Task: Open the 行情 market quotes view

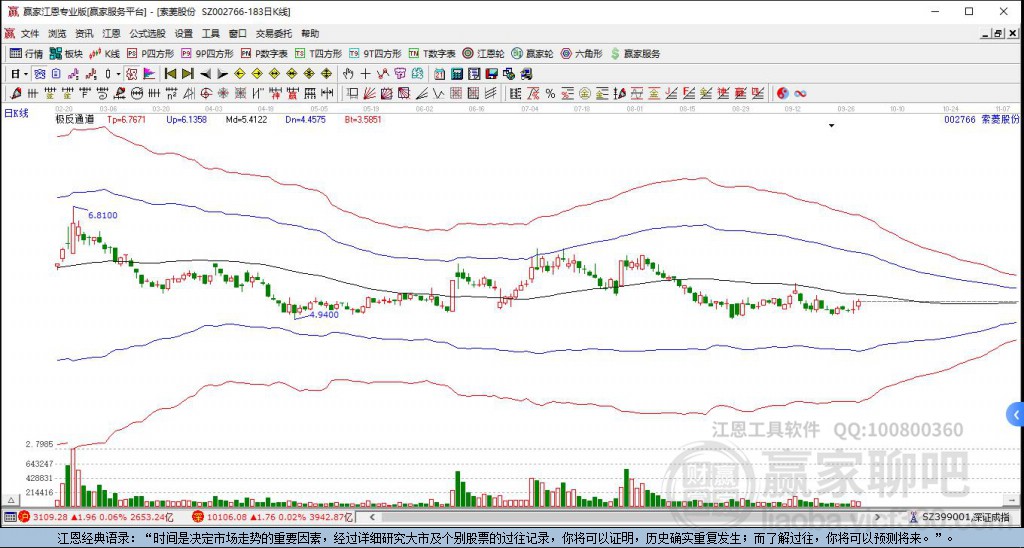Action: [26, 54]
